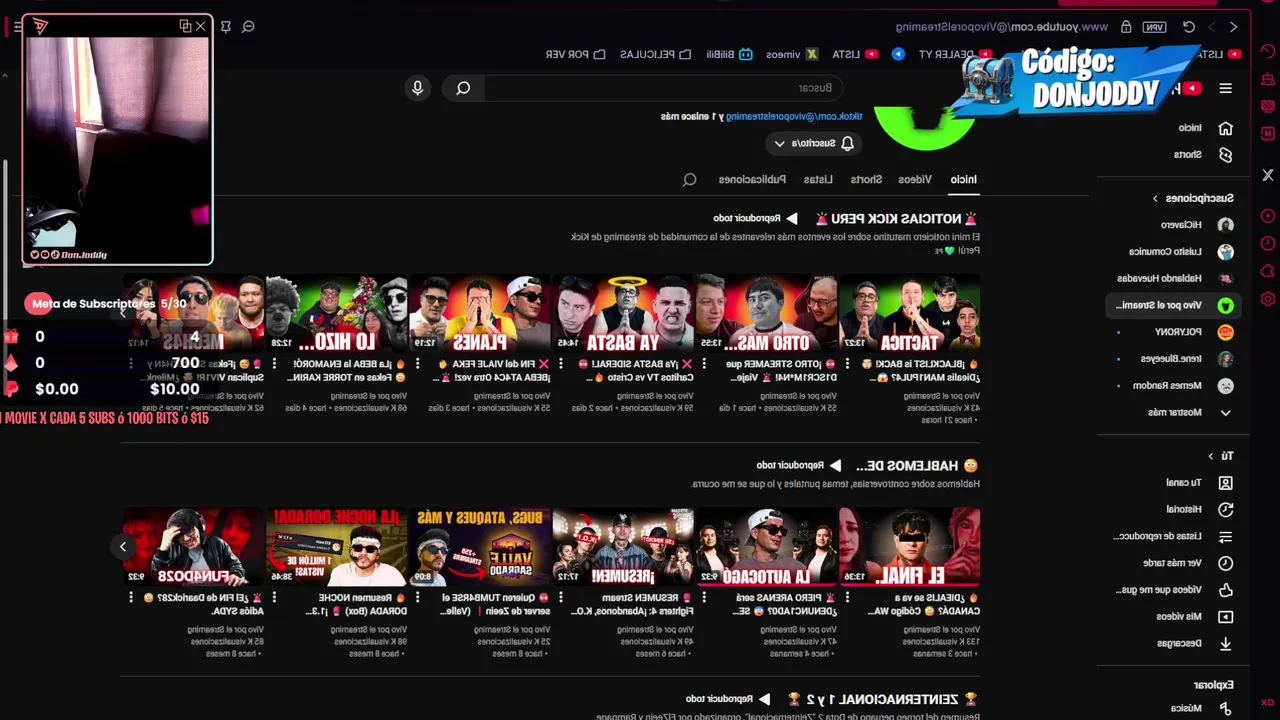Open Música under Explorar
1280x720 pixels.
point(1200,709)
